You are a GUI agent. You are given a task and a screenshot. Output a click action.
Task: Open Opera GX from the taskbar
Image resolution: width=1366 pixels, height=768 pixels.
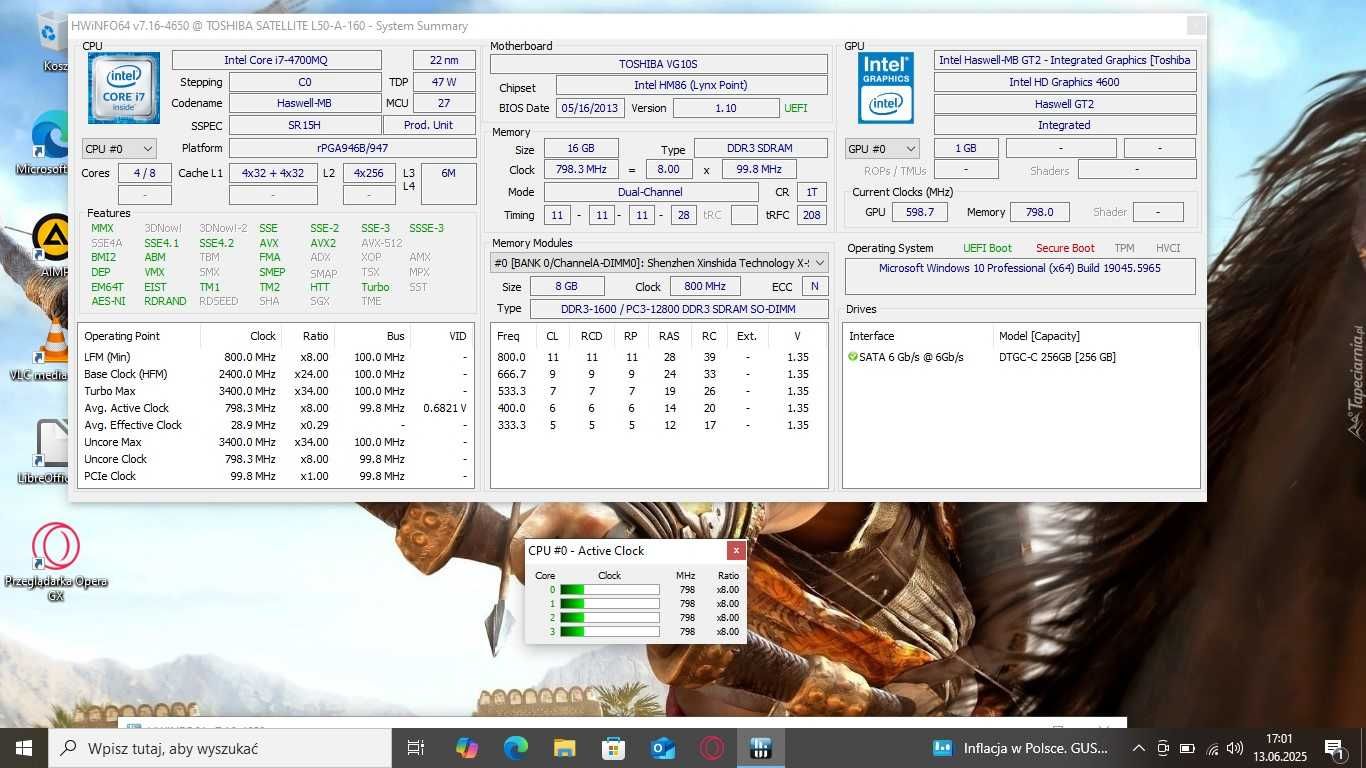(x=711, y=748)
